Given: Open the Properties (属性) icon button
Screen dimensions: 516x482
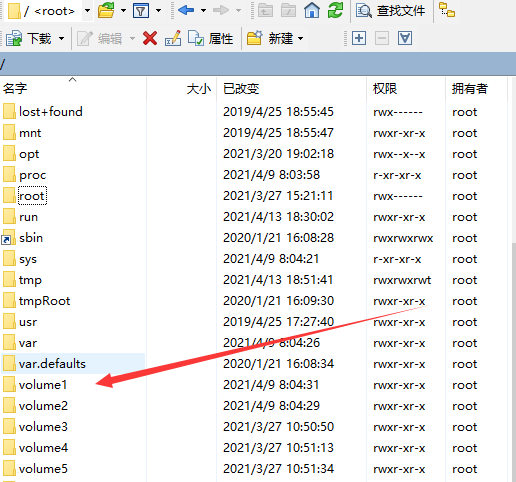Looking at the screenshot, I should (210, 38).
